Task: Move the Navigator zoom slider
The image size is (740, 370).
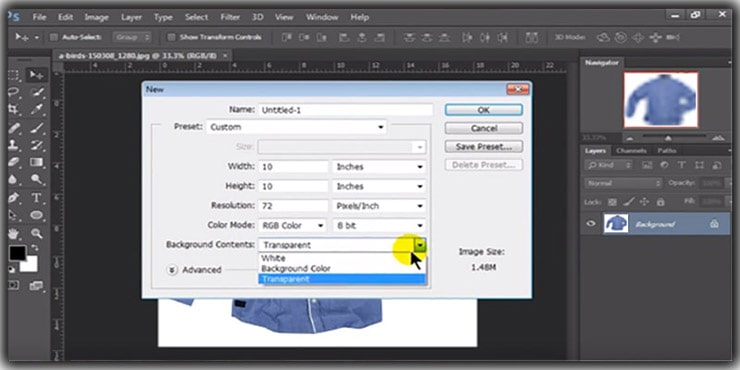Action: pyautogui.click(x=668, y=138)
